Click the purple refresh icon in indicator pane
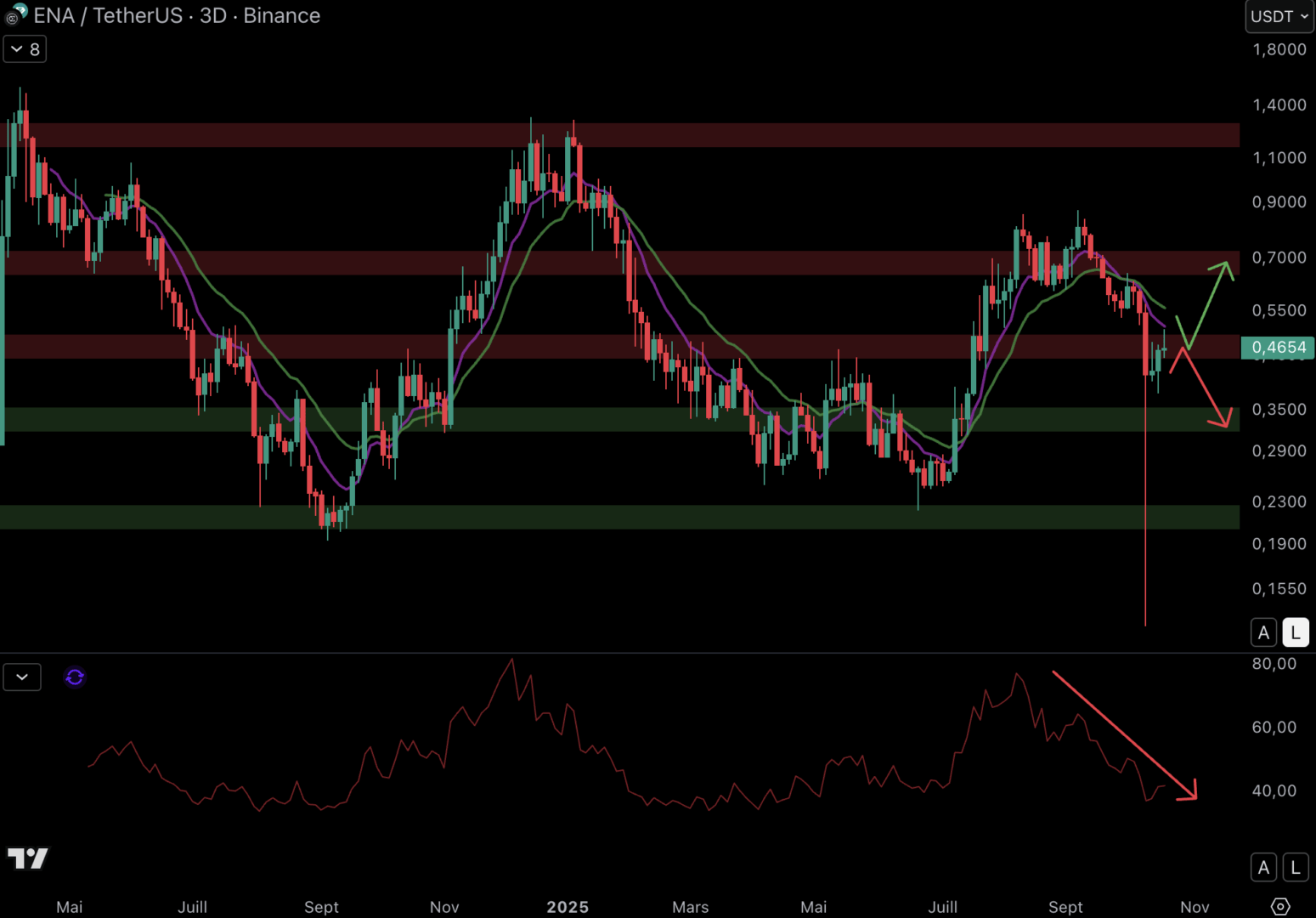1316x918 pixels. click(x=75, y=677)
